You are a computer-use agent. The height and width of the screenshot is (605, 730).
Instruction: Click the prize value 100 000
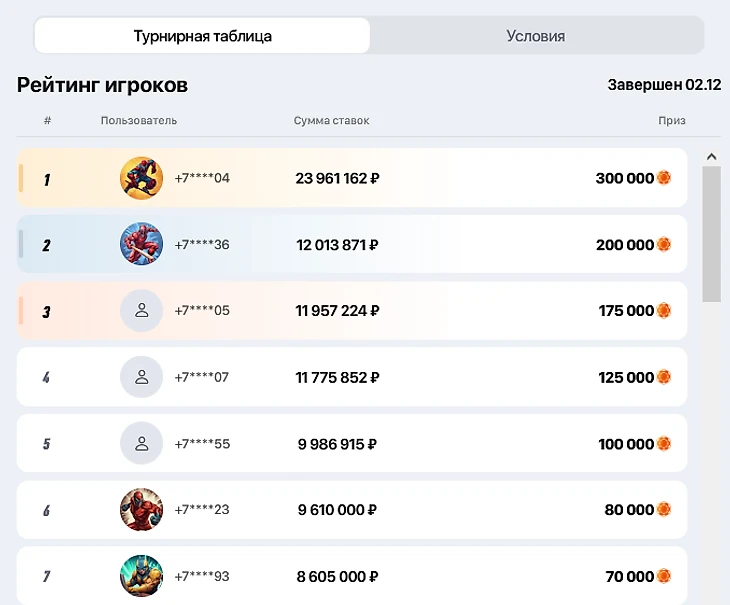(x=626, y=444)
